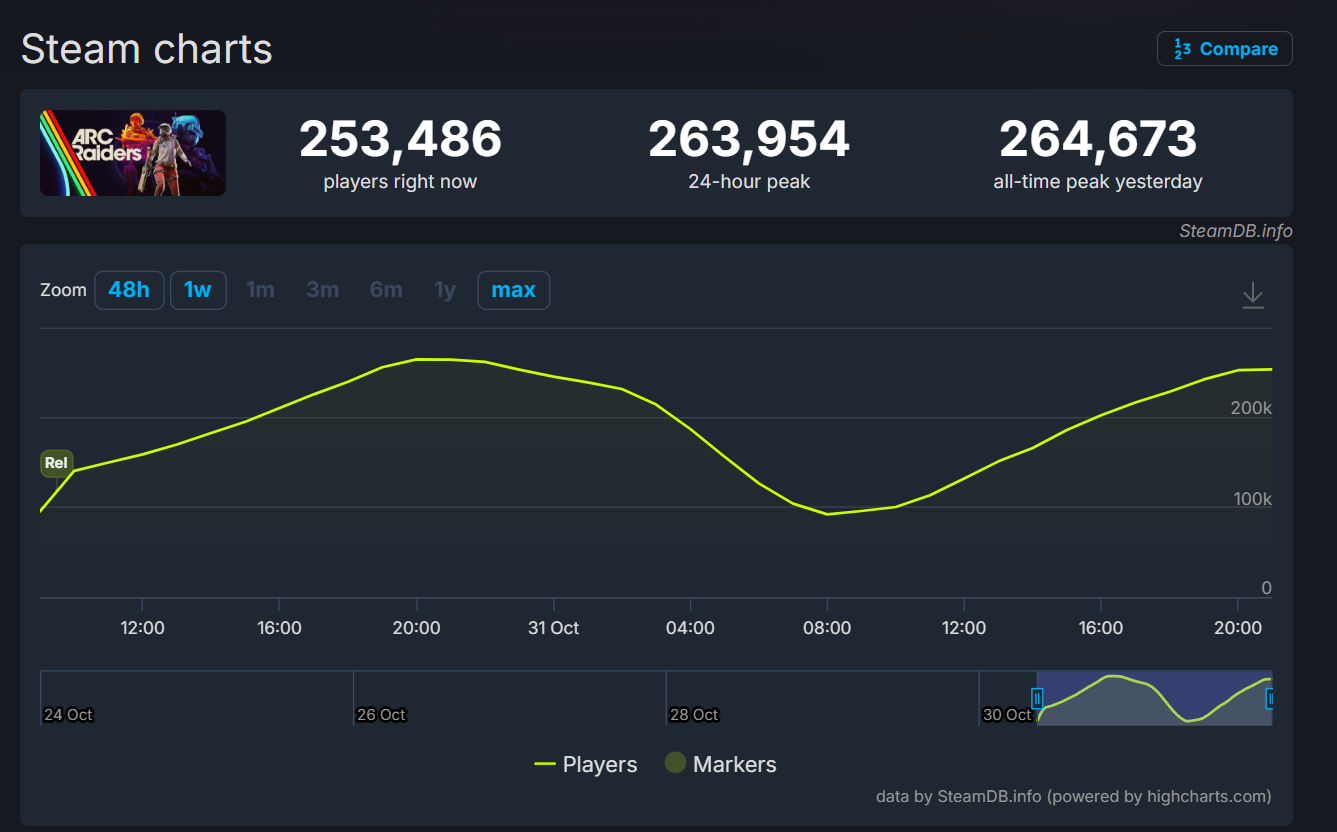Click the 26 Oct label in navigator
Viewport: 1337px width, 832px height.
coord(381,715)
